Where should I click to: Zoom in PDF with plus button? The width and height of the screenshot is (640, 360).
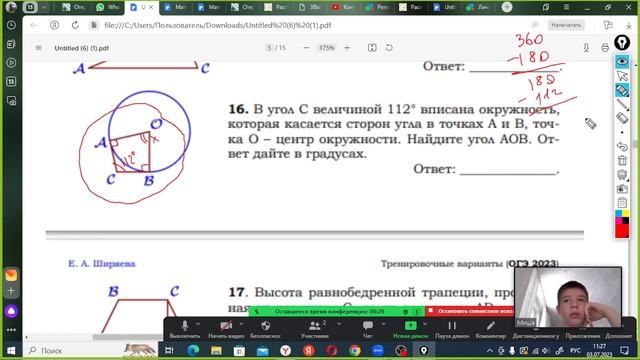(x=347, y=48)
